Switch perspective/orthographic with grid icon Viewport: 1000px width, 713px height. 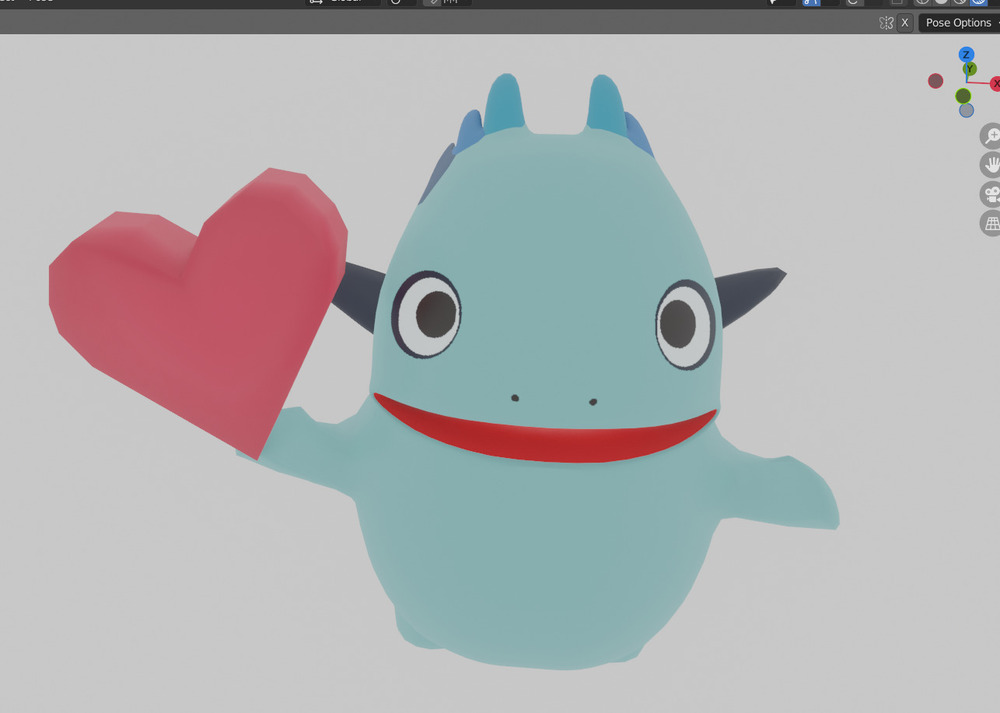coord(991,223)
